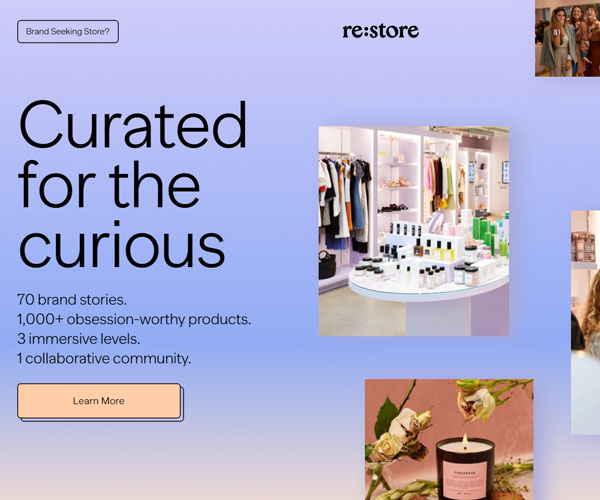Image resolution: width=600 pixels, height=500 pixels.
Task: Click the "Brand Seeking Store?" button
Action: pos(68,31)
